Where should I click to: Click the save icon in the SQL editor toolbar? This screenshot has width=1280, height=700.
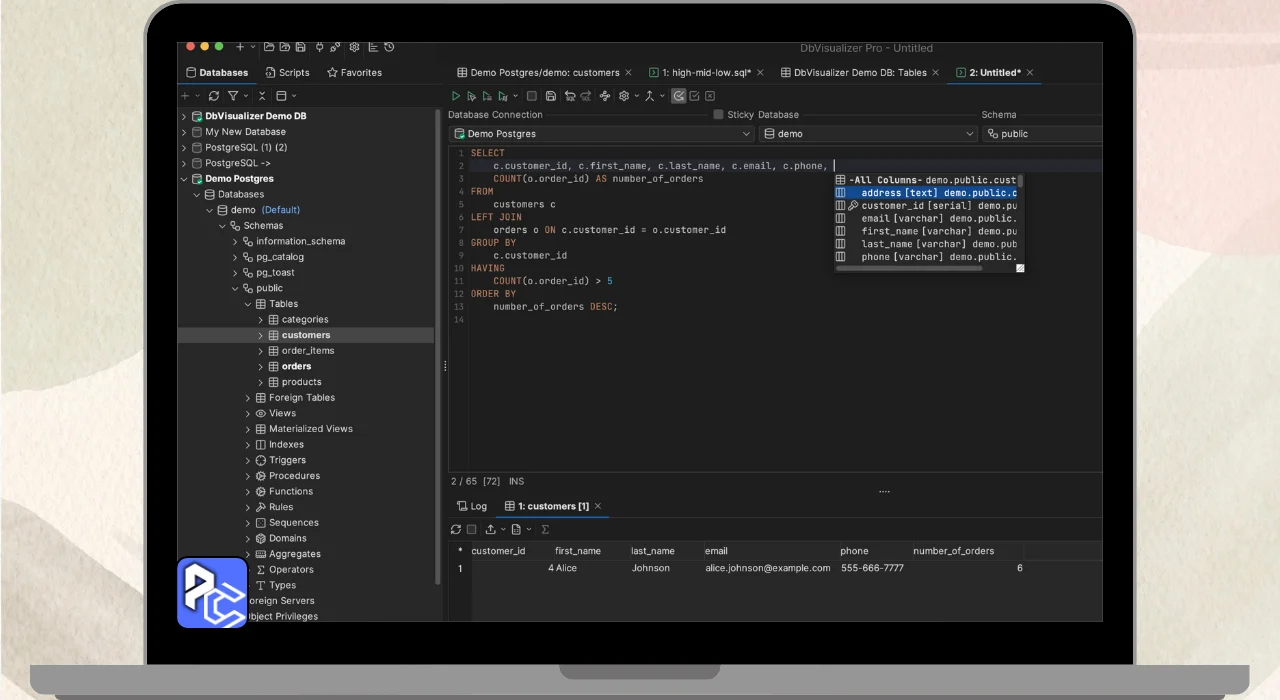(551, 96)
